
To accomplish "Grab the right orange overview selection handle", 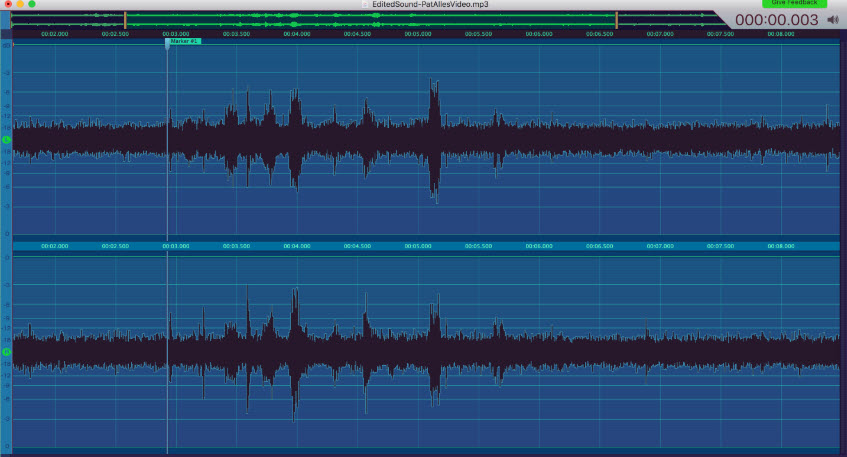I will click(616, 21).
